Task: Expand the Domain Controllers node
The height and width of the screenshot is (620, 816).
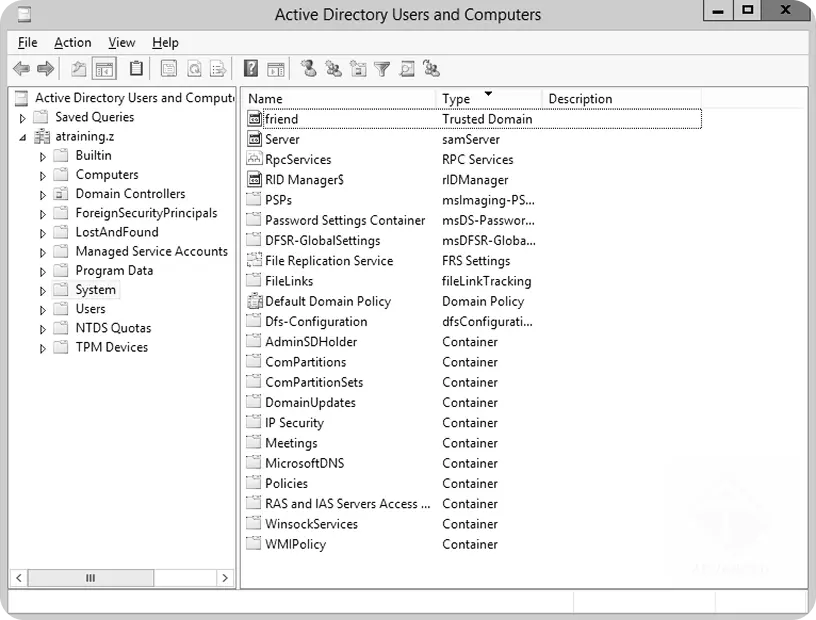Action: point(43,195)
